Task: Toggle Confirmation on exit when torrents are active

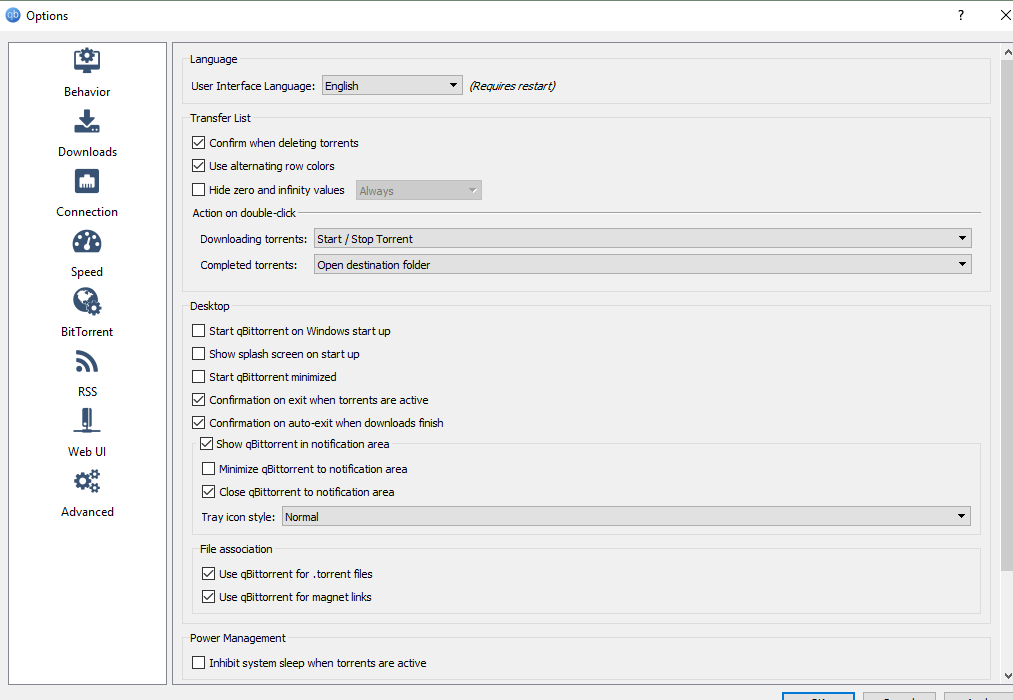Action: tap(199, 400)
